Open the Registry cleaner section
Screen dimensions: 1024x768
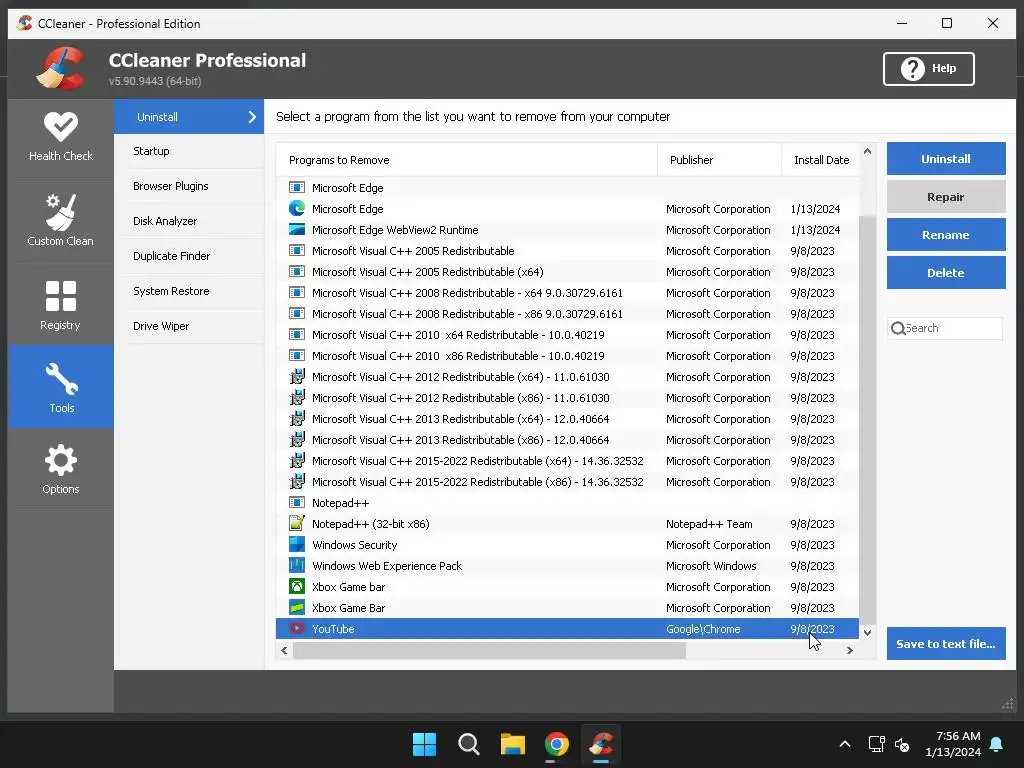point(61,305)
